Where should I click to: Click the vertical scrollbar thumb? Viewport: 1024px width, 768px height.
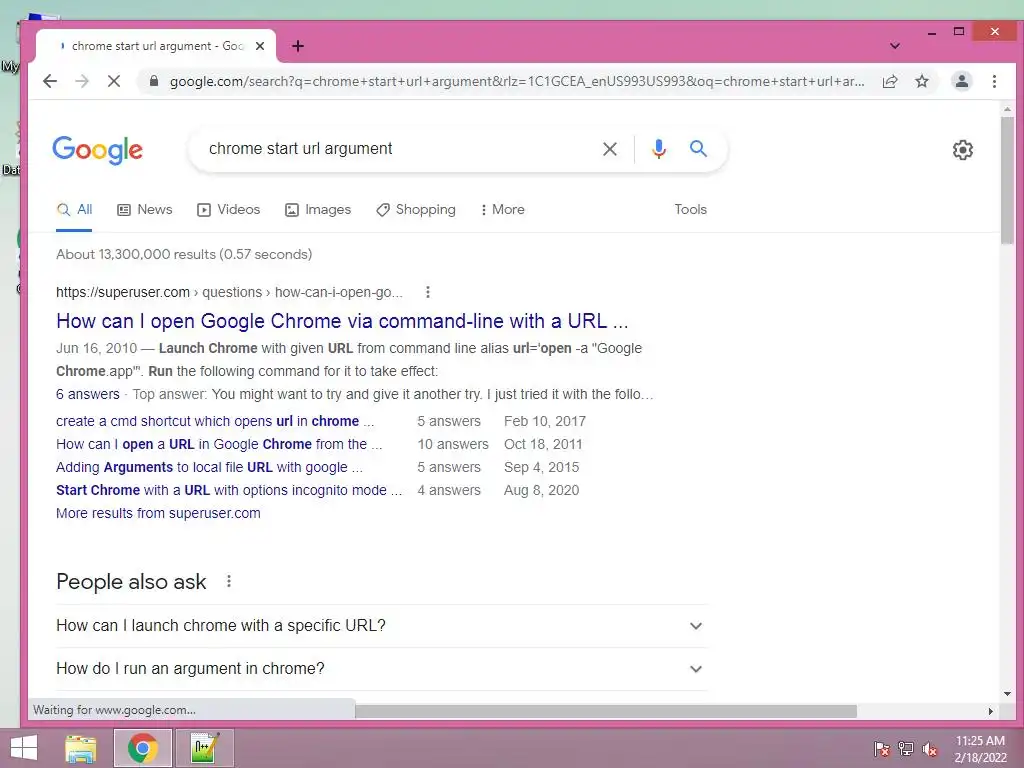click(x=1007, y=180)
